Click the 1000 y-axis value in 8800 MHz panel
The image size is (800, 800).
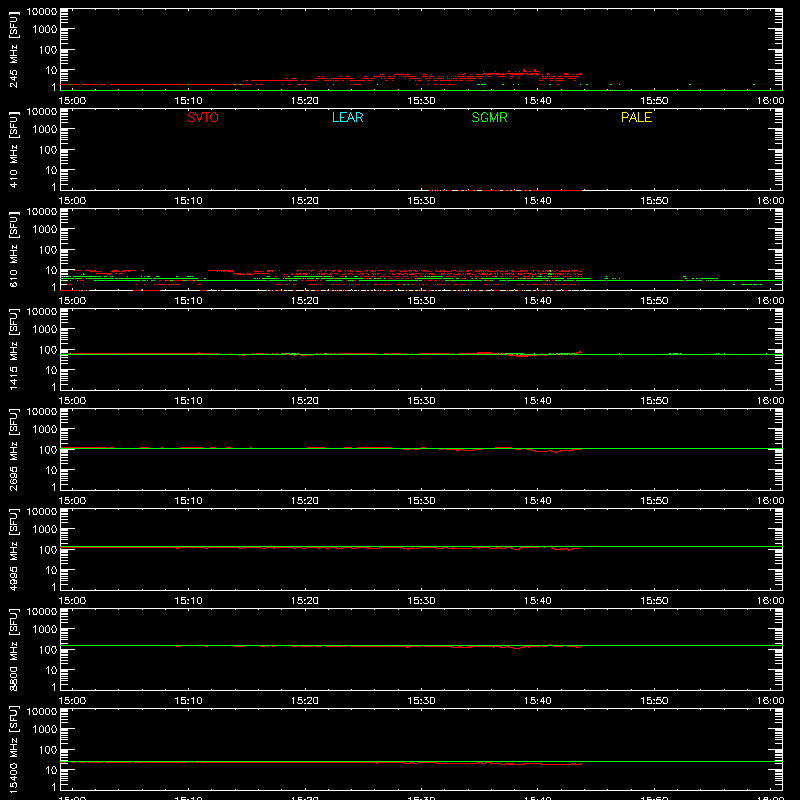(x=45, y=629)
